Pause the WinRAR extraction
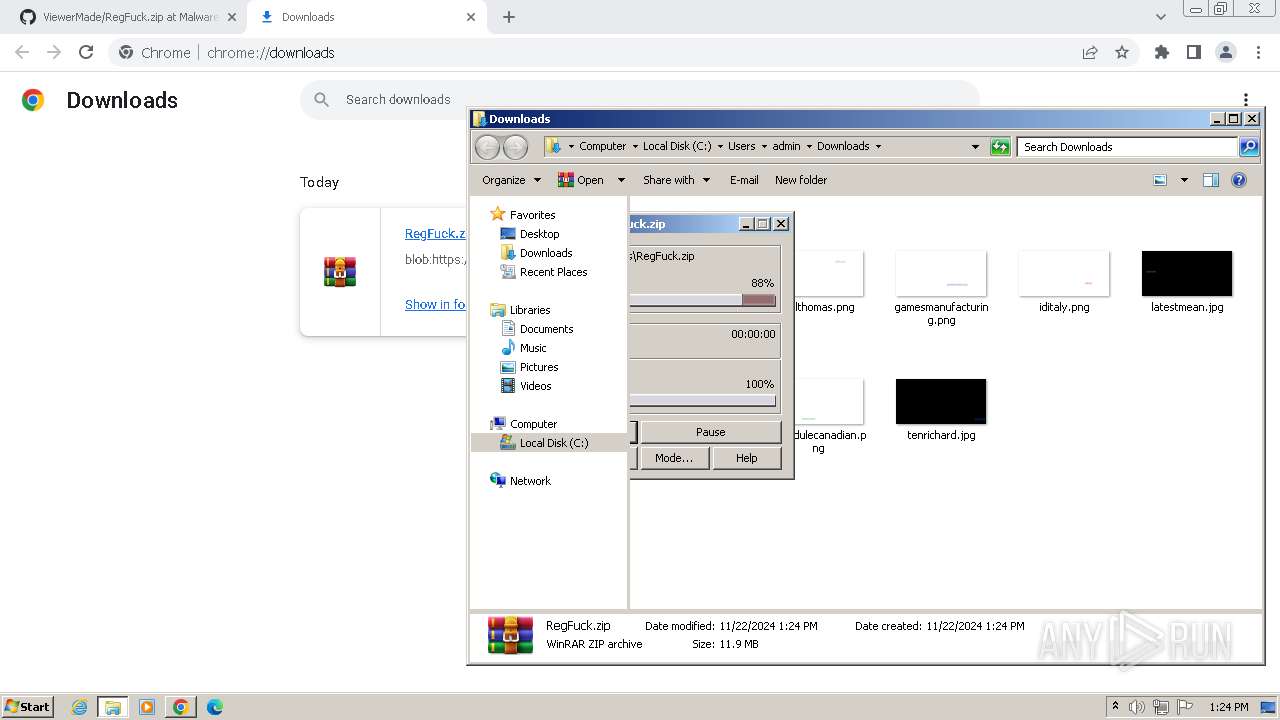The height and width of the screenshot is (720, 1280). [x=711, y=432]
